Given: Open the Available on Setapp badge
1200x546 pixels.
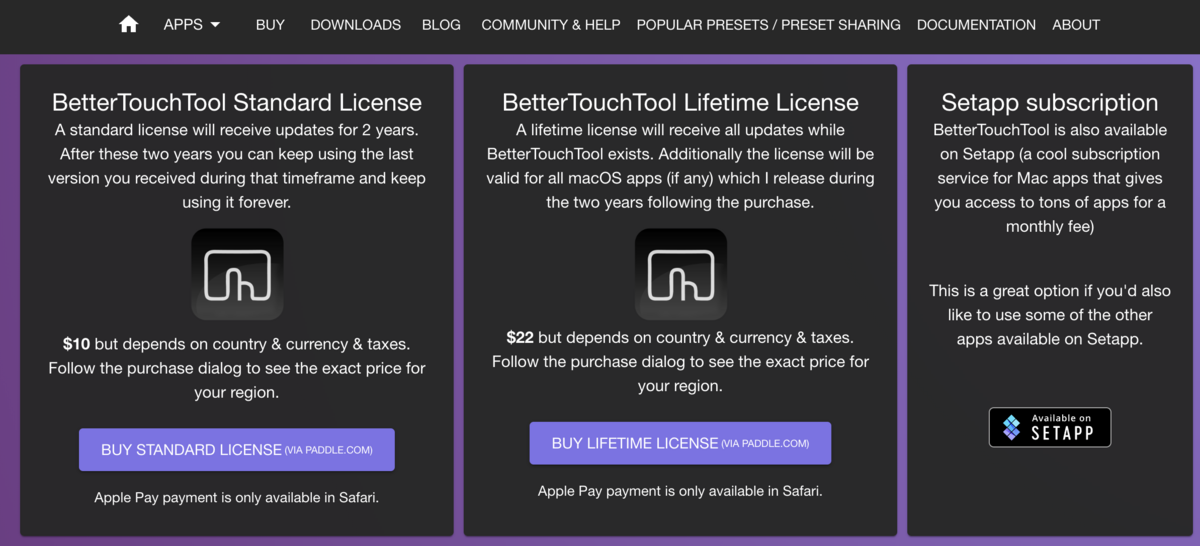Looking at the screenshot, I should coord(1050,427).
